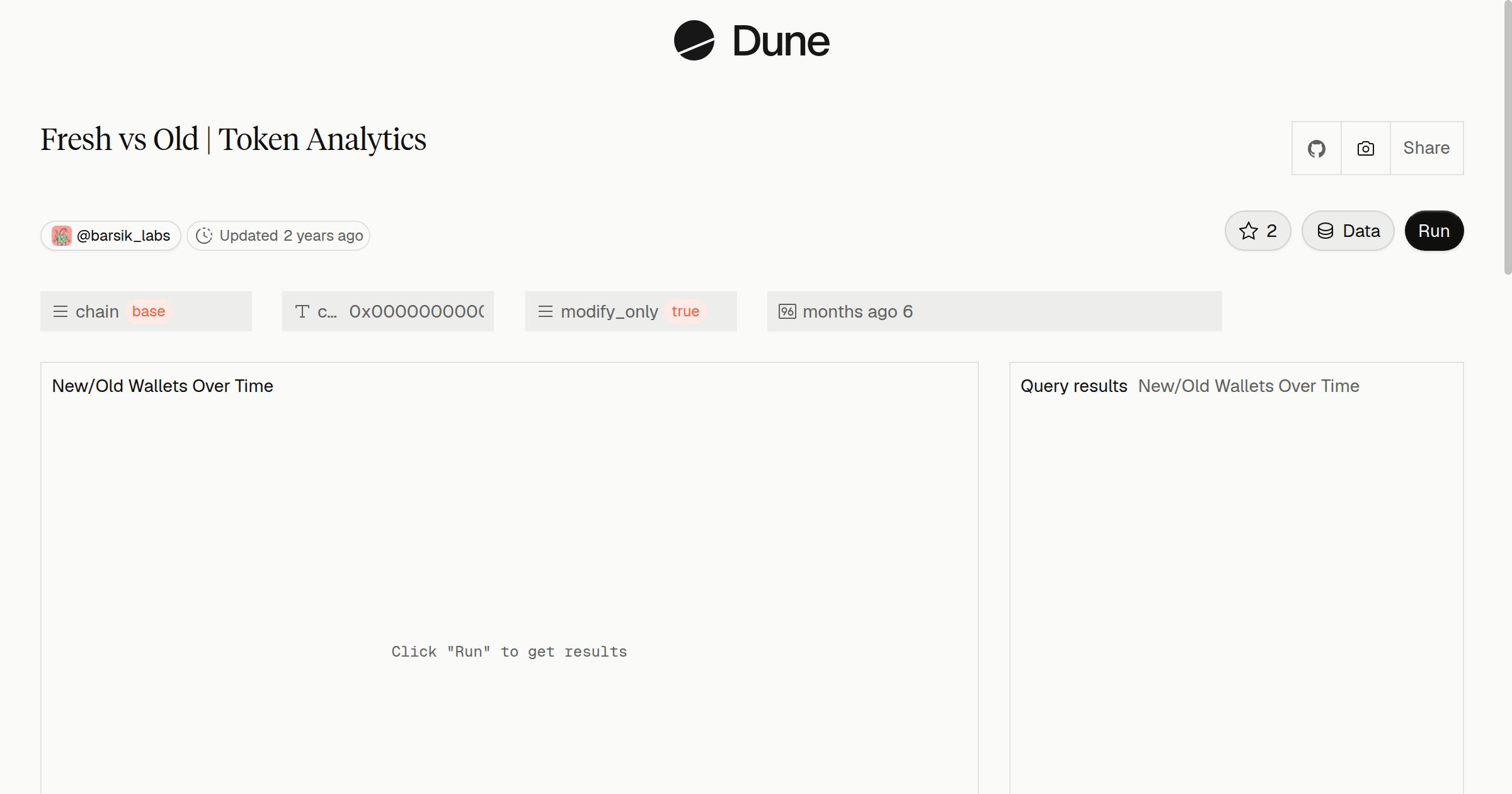Click the list icon beside chain
Screen dimensions: 1512x794
click(60, 311)
